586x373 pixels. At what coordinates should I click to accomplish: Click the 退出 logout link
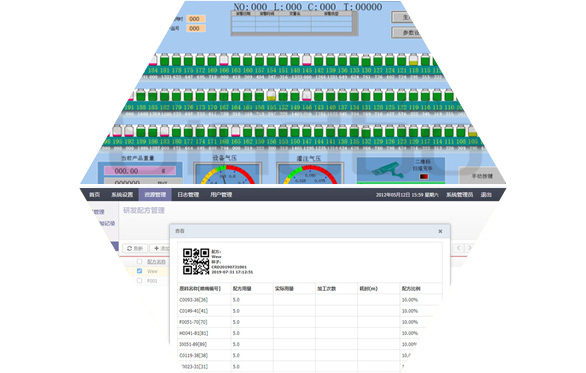point(486,195)
